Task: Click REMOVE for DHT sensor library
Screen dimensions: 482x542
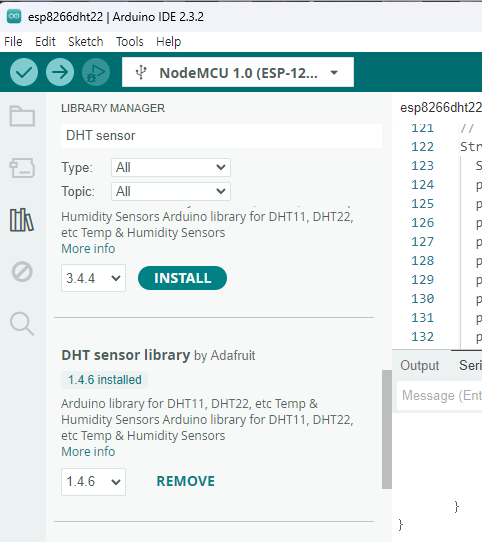Action: [x=186, y=481]
